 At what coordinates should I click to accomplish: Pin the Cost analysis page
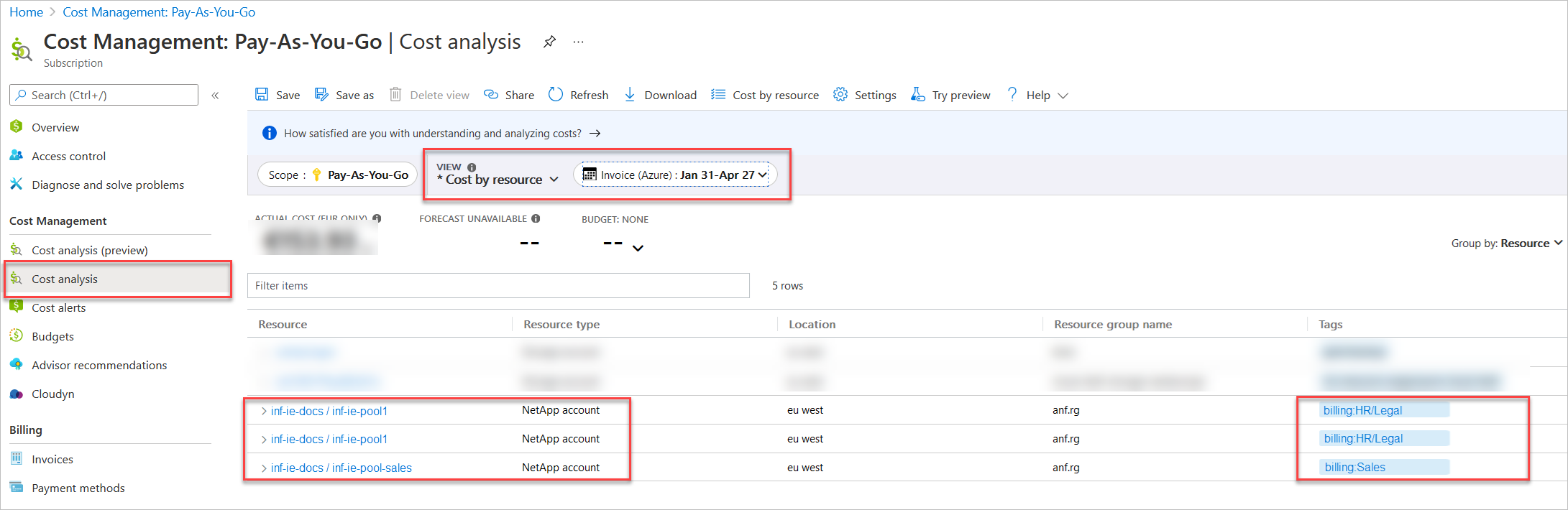point(549,42)
